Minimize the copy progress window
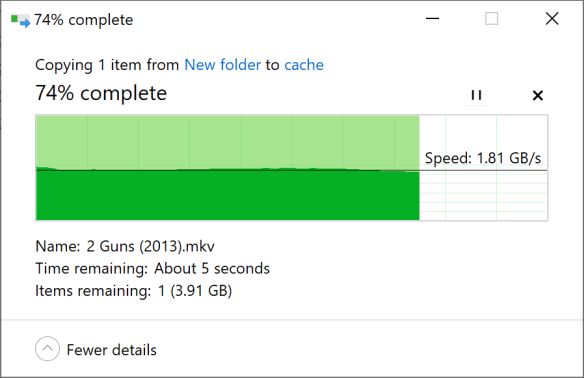 coord(432,18)
